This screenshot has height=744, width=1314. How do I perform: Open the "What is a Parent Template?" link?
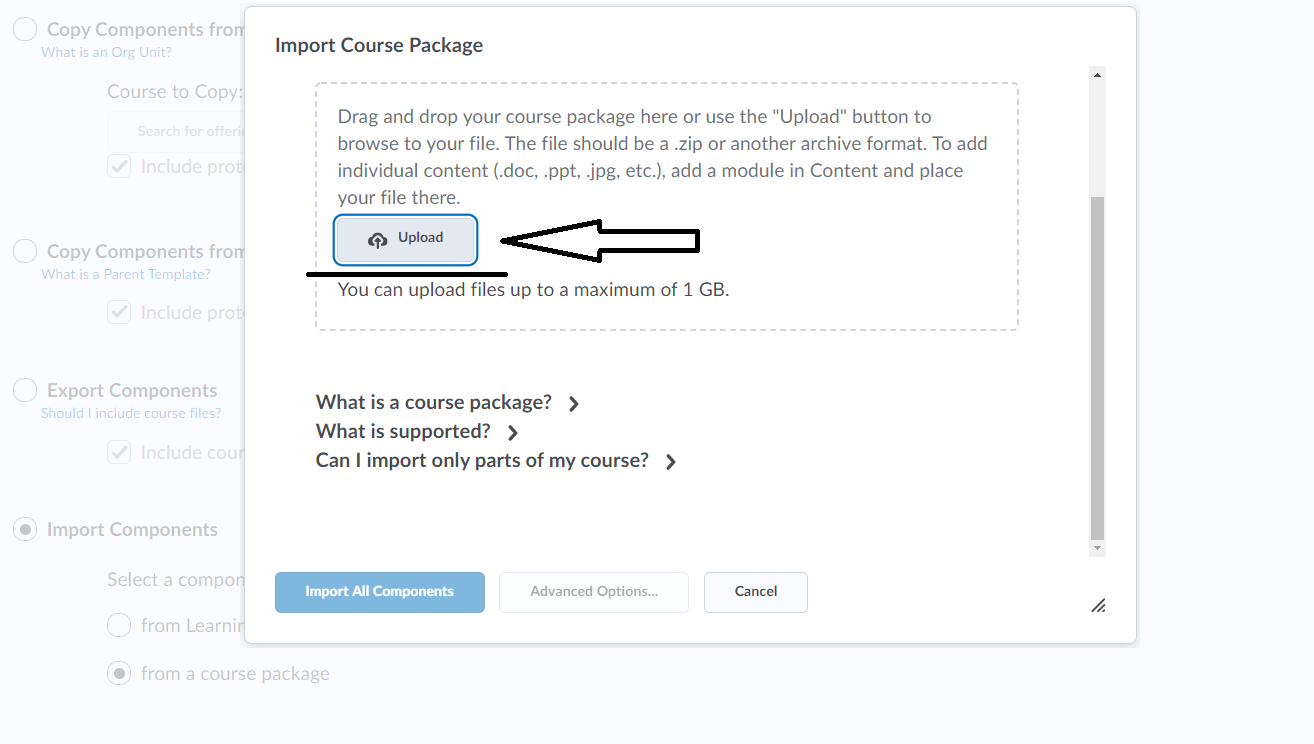click(126, 274)
